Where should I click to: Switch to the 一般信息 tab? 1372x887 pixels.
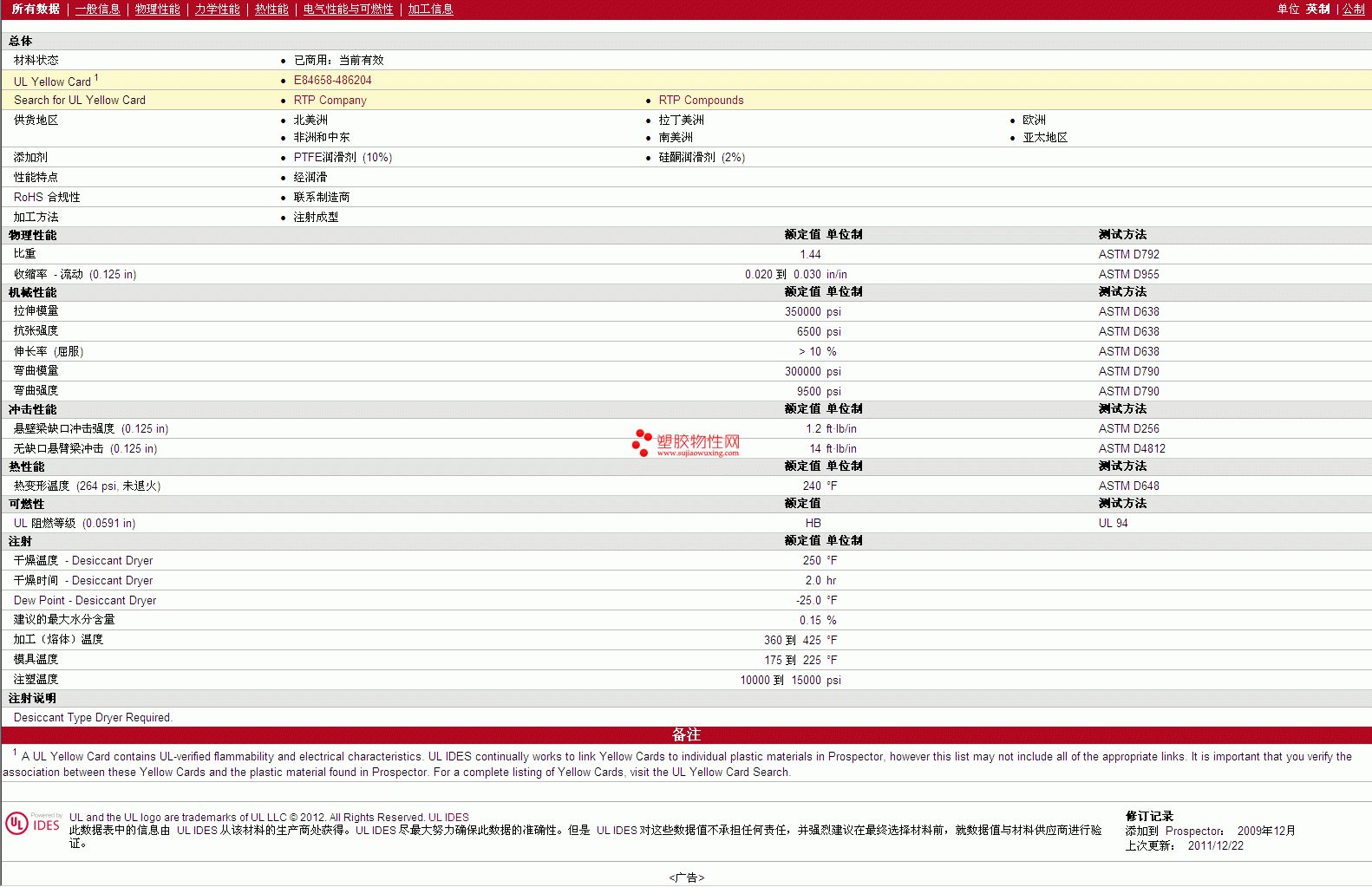pos(97,9)
